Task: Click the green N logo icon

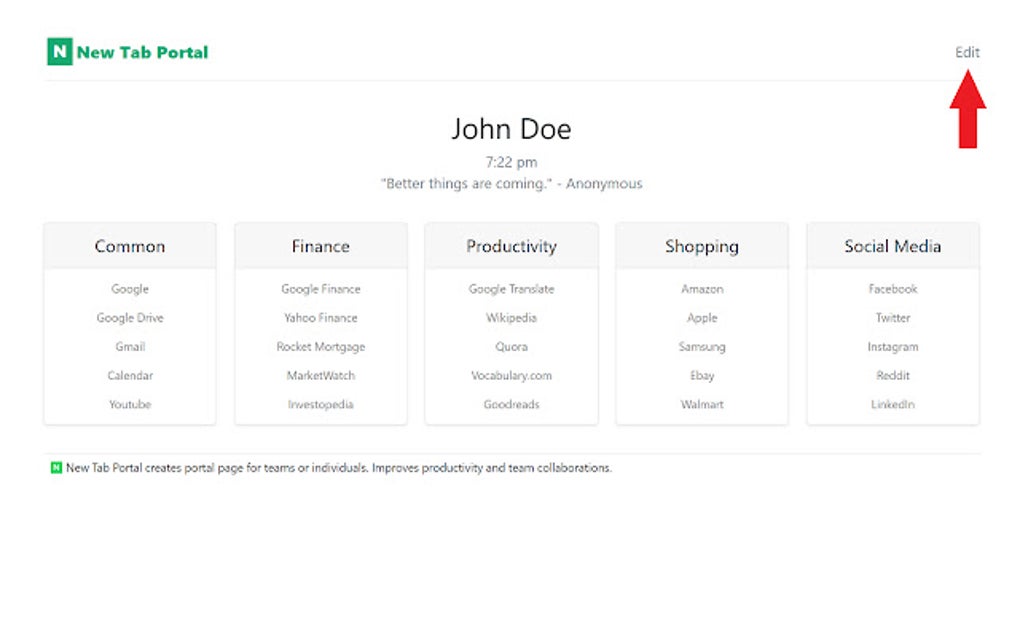Action: pyautogui.click(x=59, y=51)
